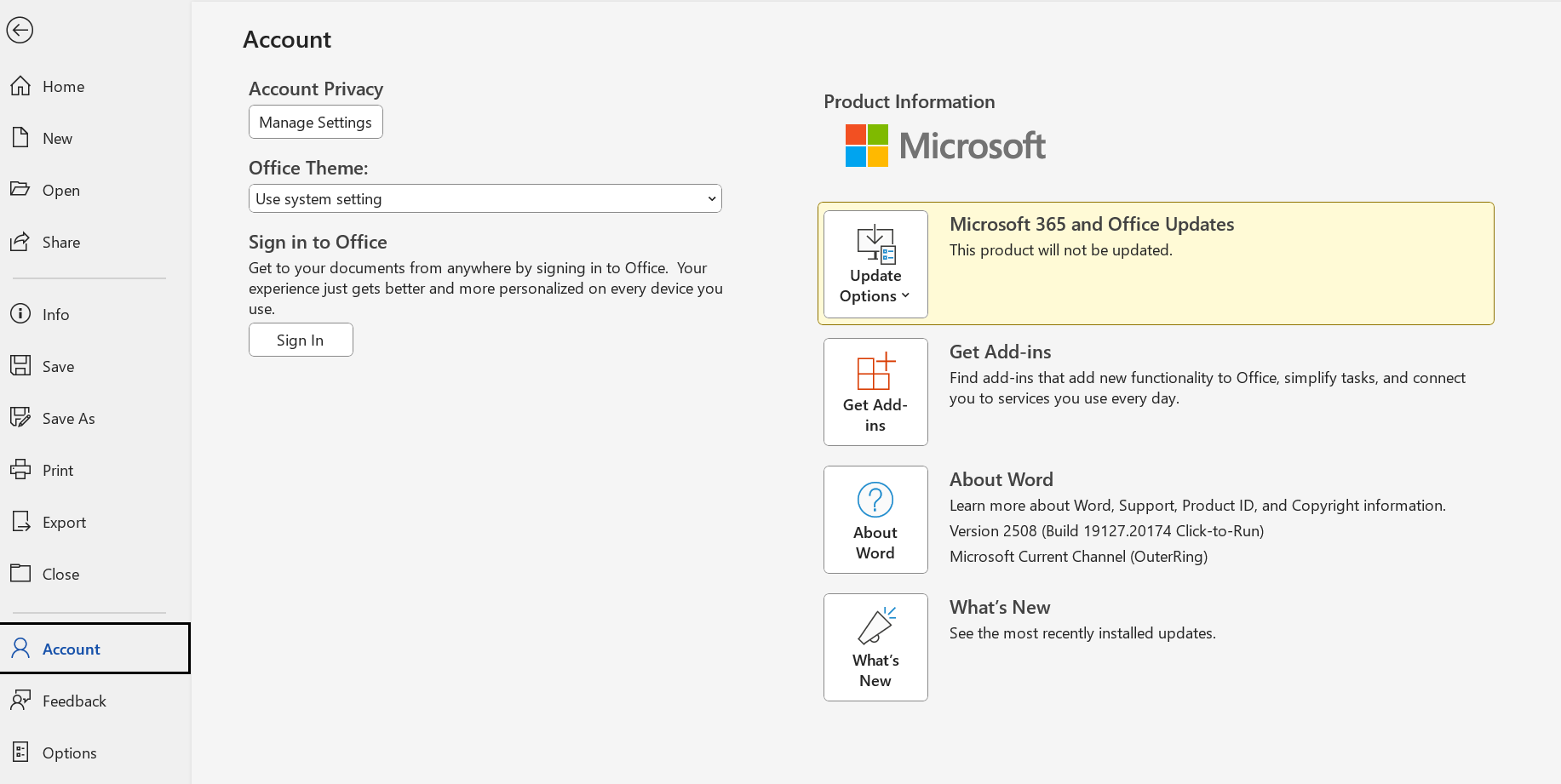1561x784 pixels.
Task: Click the What's New megaphone icon
Action: pos(875,628)
